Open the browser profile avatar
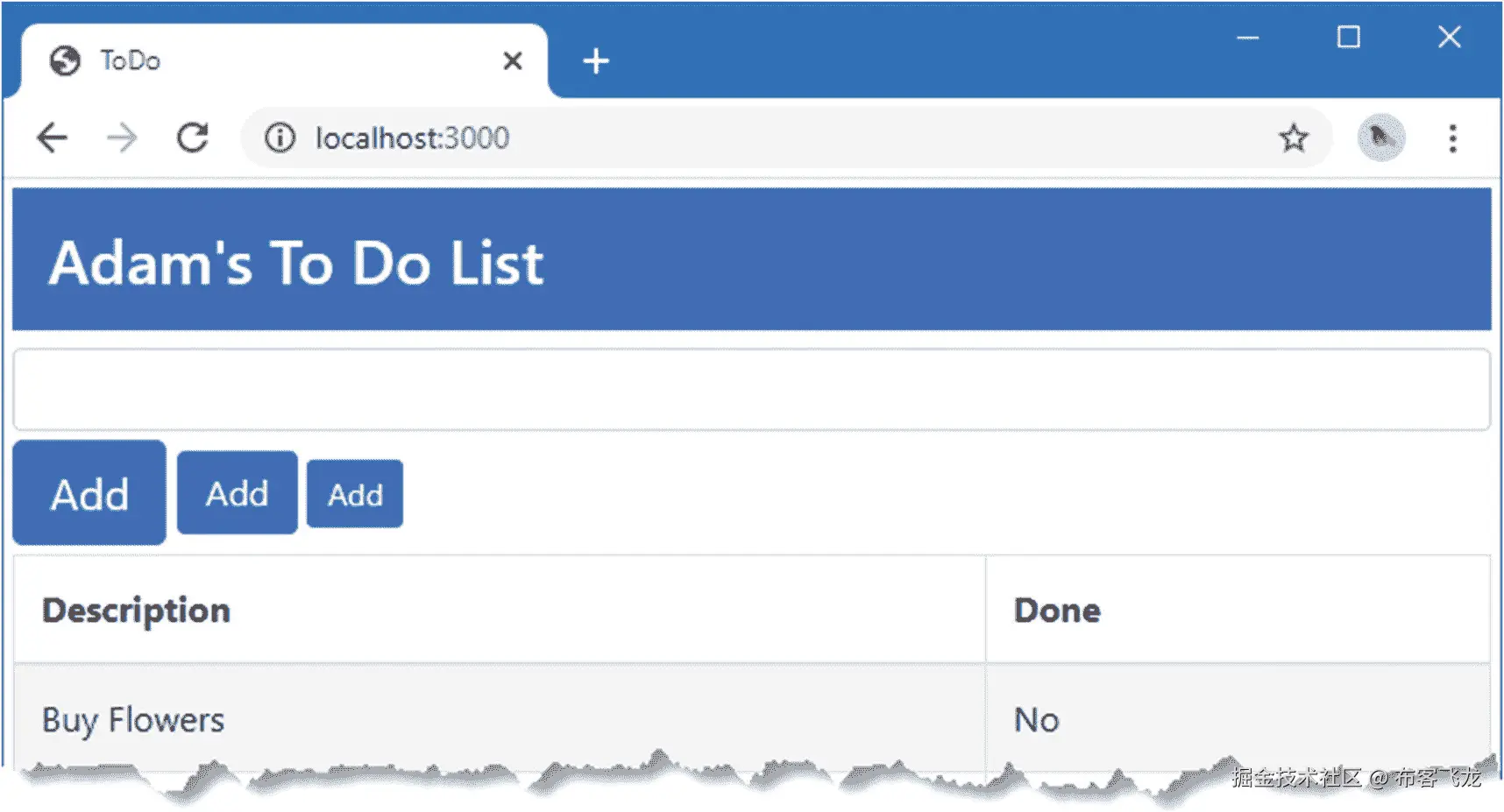This screenshot has height=812, width=1504. pos(1380,138)
